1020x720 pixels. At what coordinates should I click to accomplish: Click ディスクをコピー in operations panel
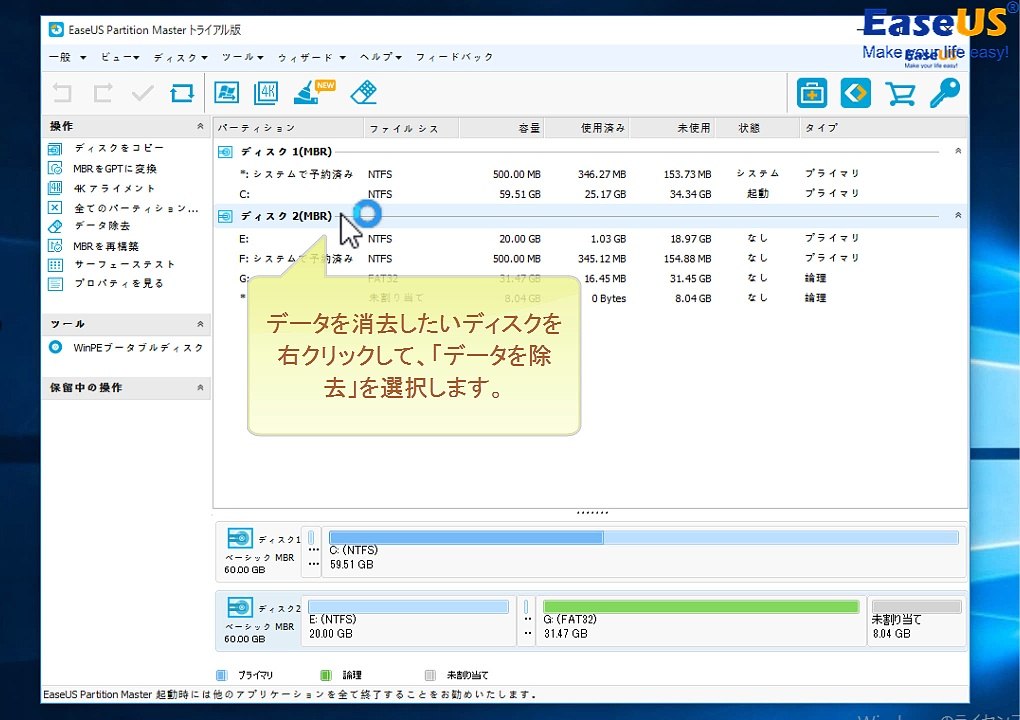[x=118, y=148]
